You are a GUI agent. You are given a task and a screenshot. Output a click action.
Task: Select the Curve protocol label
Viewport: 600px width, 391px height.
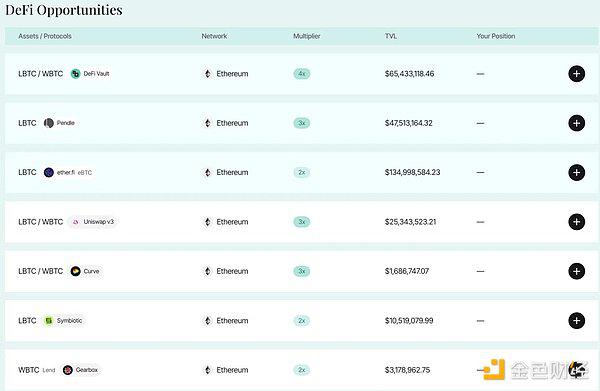point(91,271)
